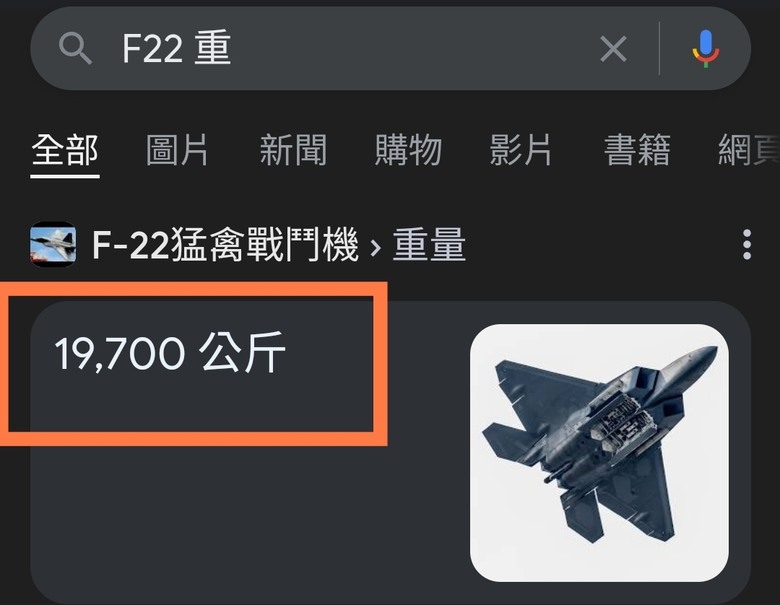Click the breadcrumb chevron before 重量
This screenshot has height=605, width=780.
376,246
